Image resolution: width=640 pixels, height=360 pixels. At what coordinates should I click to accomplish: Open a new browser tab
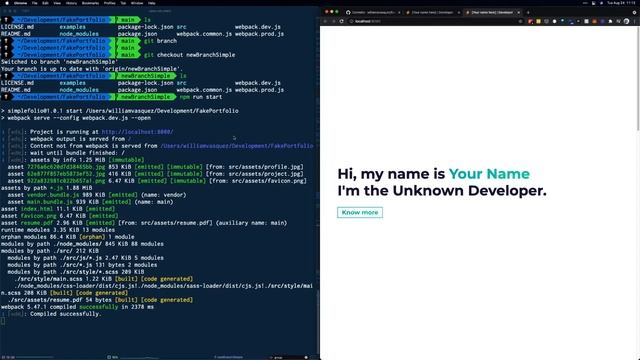click(x=528, y=13)
